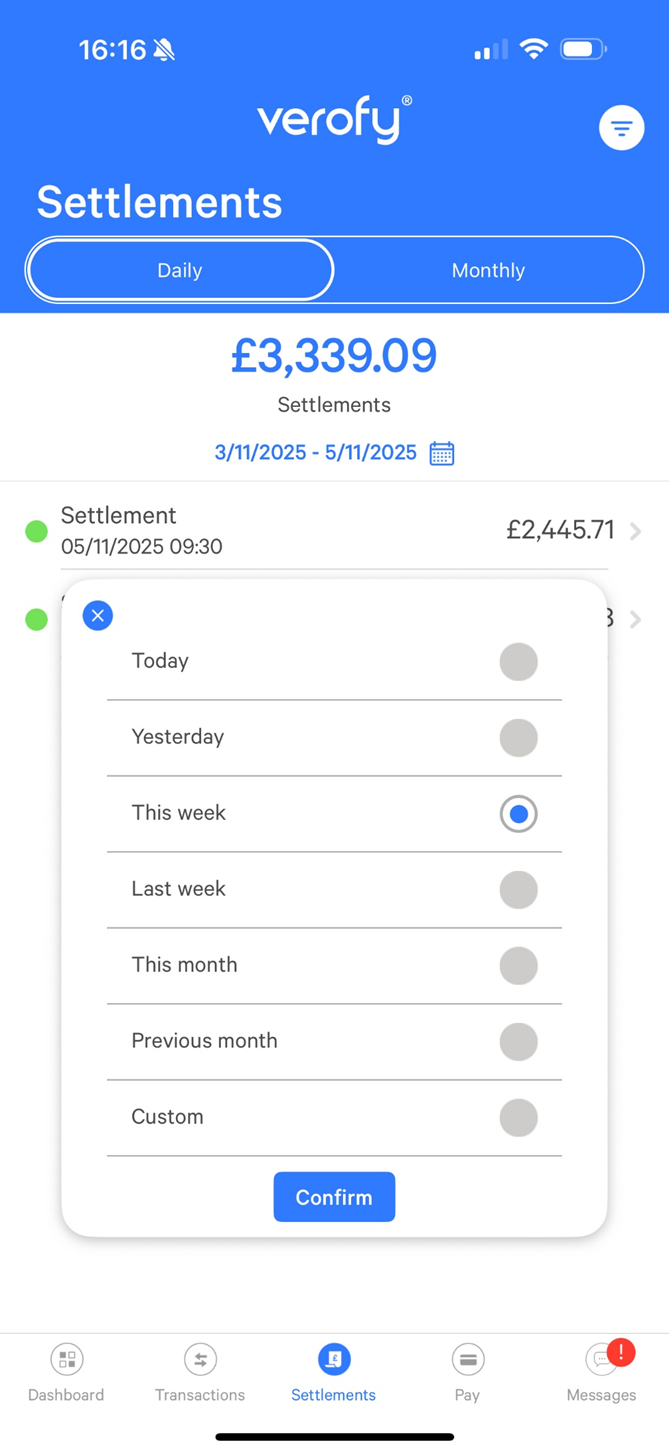Switch to the Daily tab
This screenshot has width=669, height=1453.
coord(180,270)
